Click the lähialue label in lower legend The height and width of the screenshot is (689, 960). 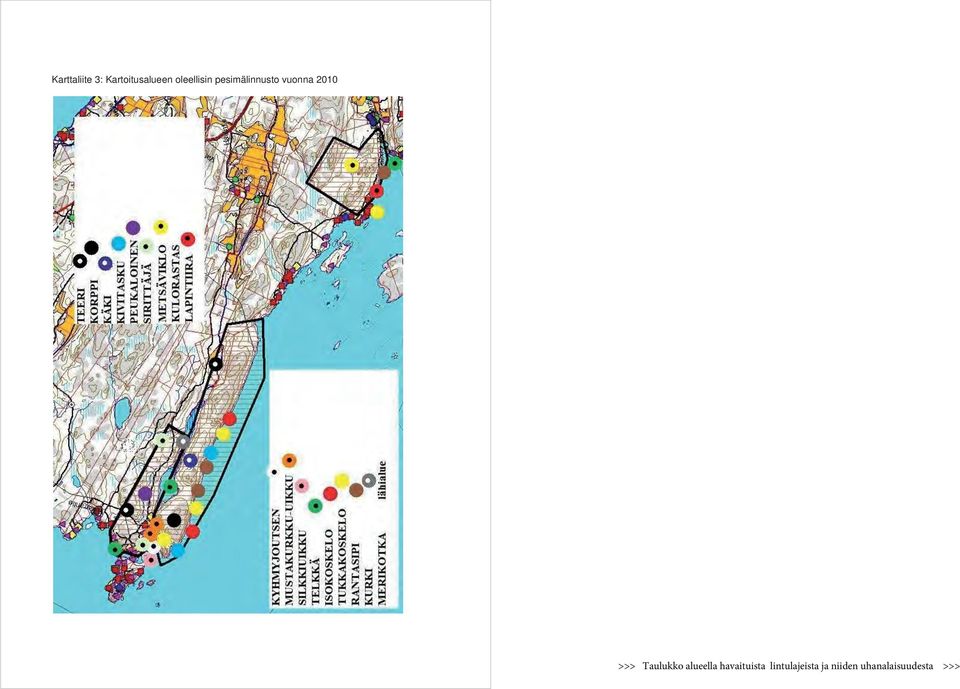click(383, 481)
